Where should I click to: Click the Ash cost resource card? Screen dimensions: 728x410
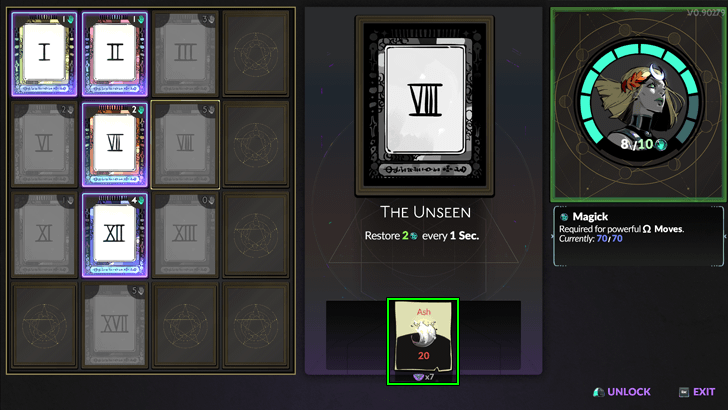coord(423,341)
